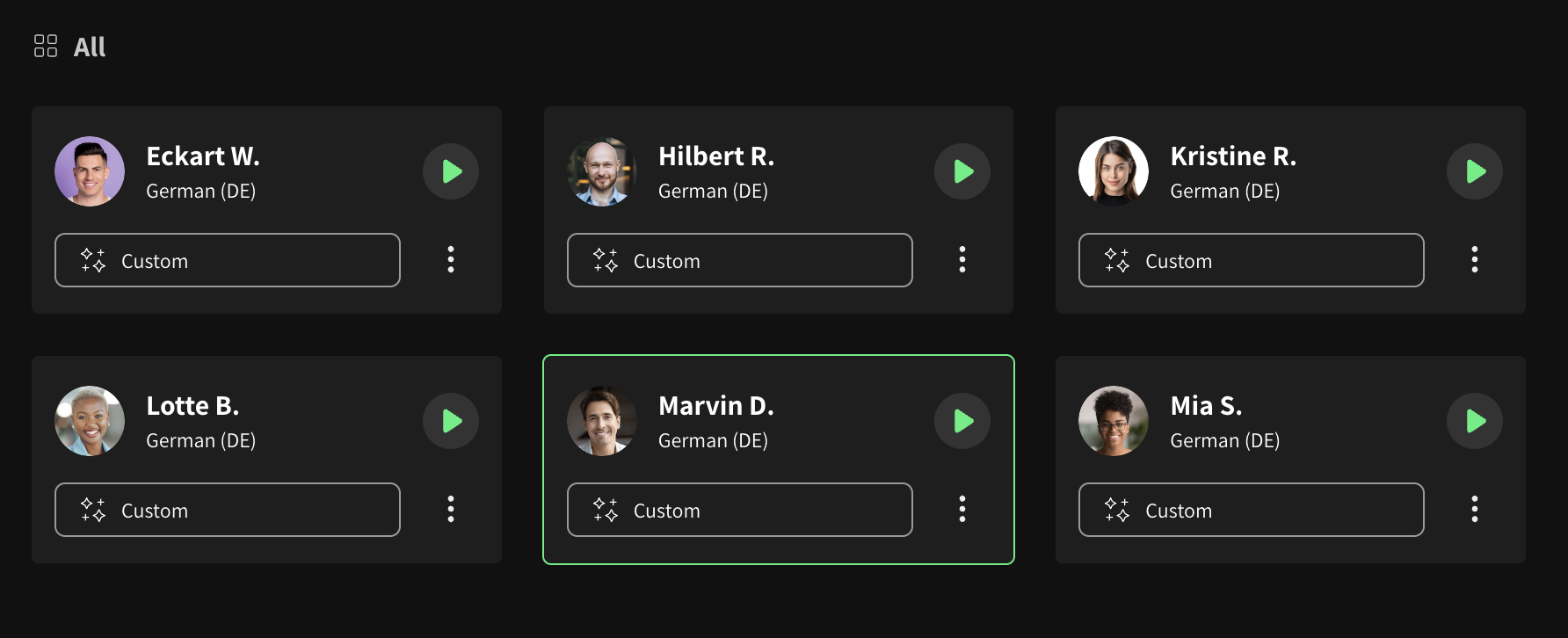Open the three-dot menu for Mia S.
Screen dimensions: 1568x638
pyautogui.click(x=1475, y=509)
